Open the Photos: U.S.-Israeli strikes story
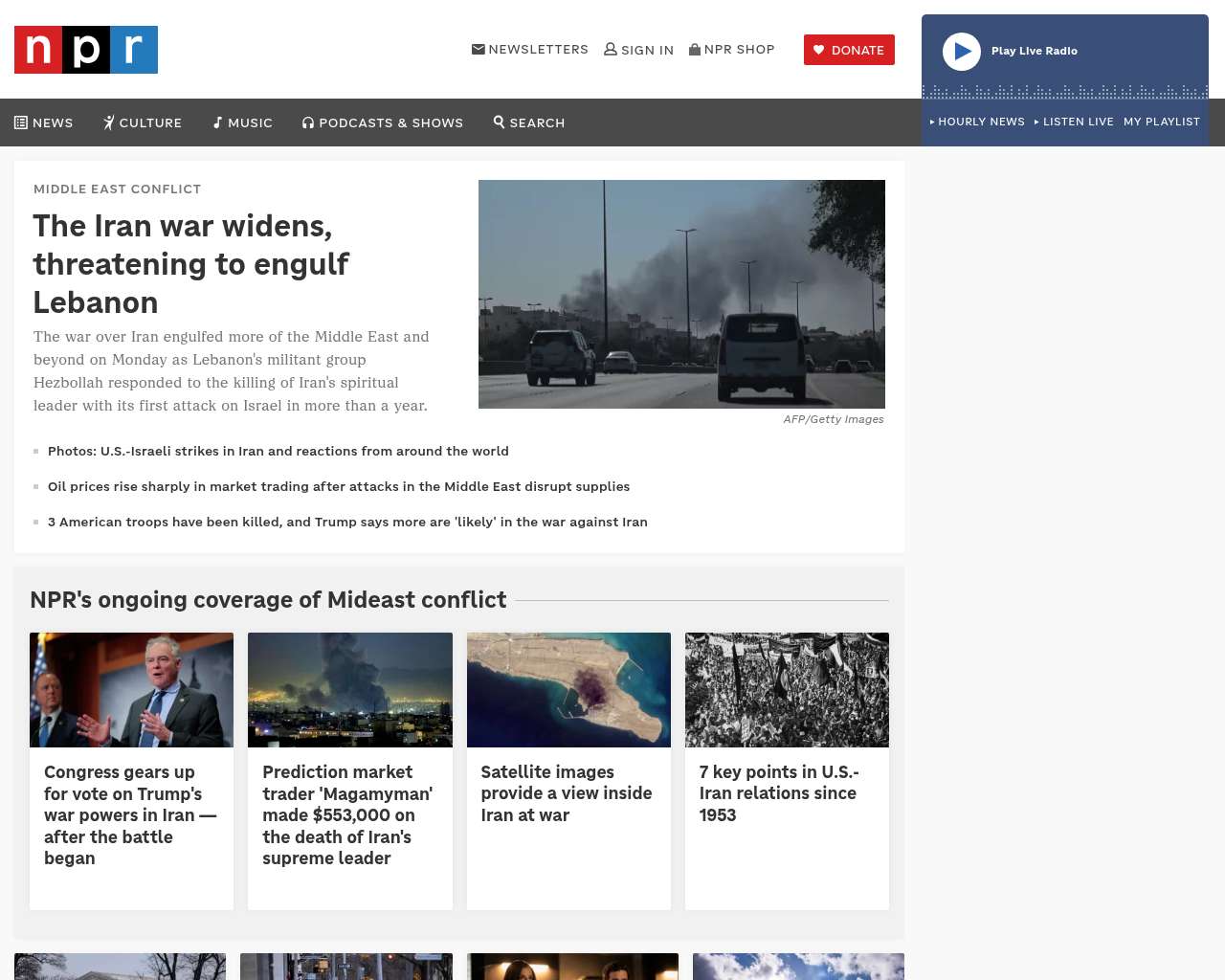 pos(278,451)
